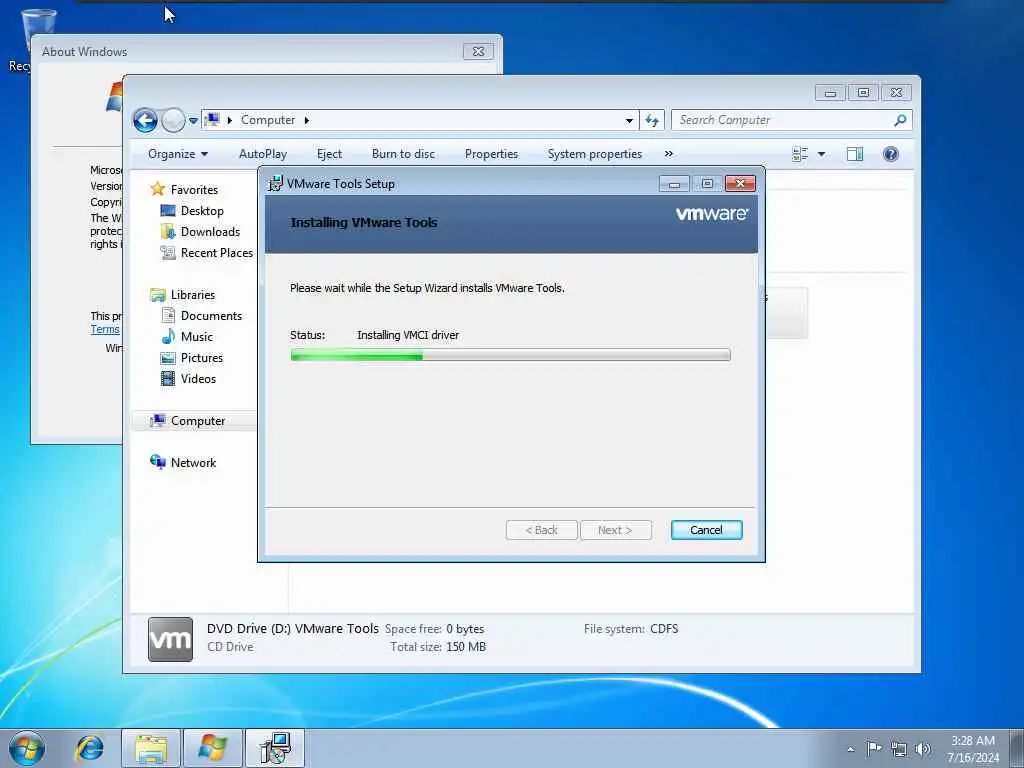Open the Documents library
1024x768 pixels.
(x=211, y=315)
